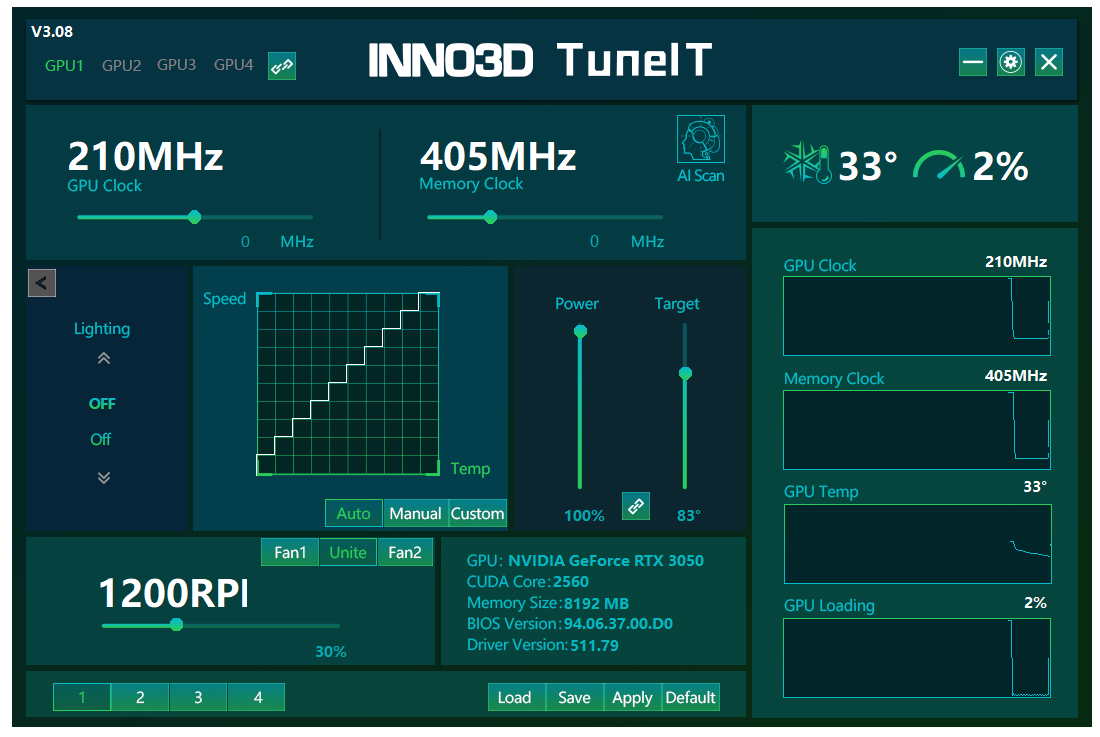This screenshot has width=1100, height=737.
Task: Select Fan2 control
Action: [x=405, y=553]
